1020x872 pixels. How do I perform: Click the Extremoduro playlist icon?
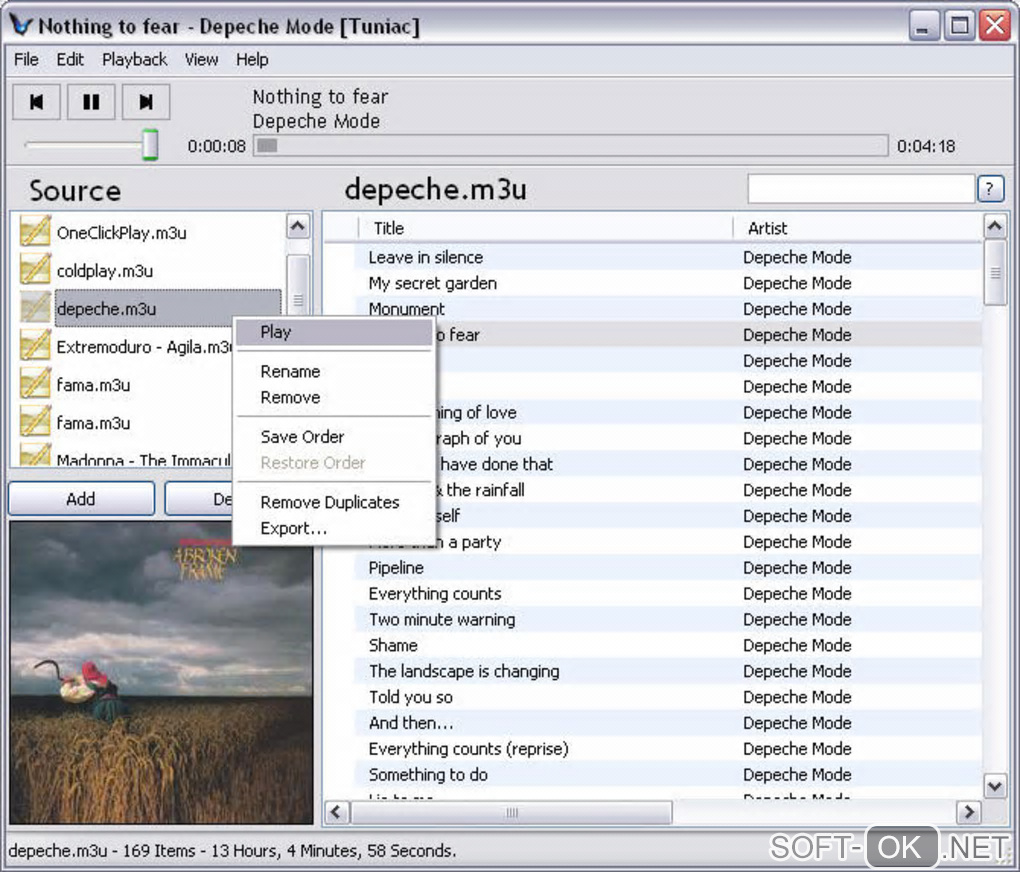pyautogui.click(x=35, y=346)
